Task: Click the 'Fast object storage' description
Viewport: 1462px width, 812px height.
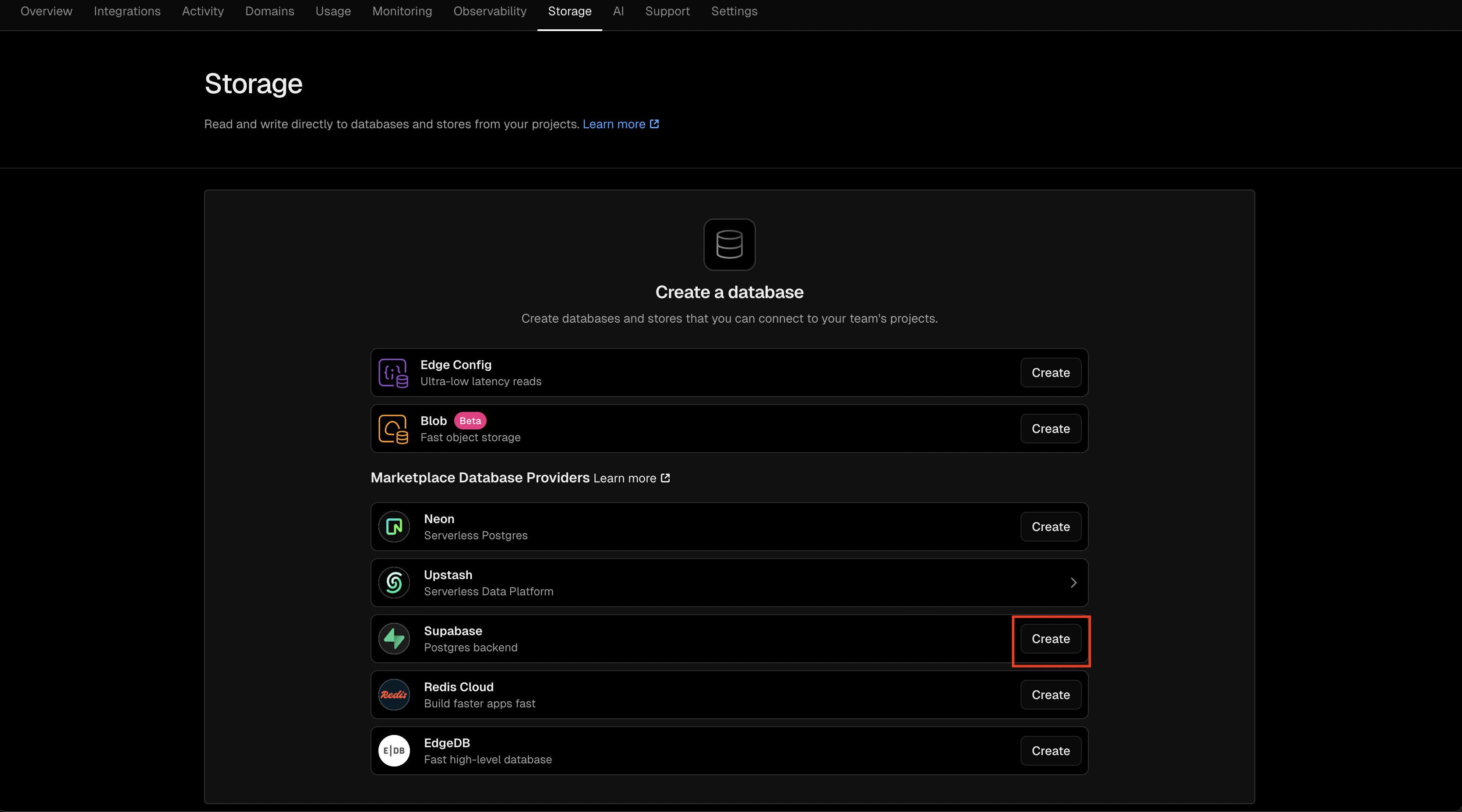Action: point(470,438)
